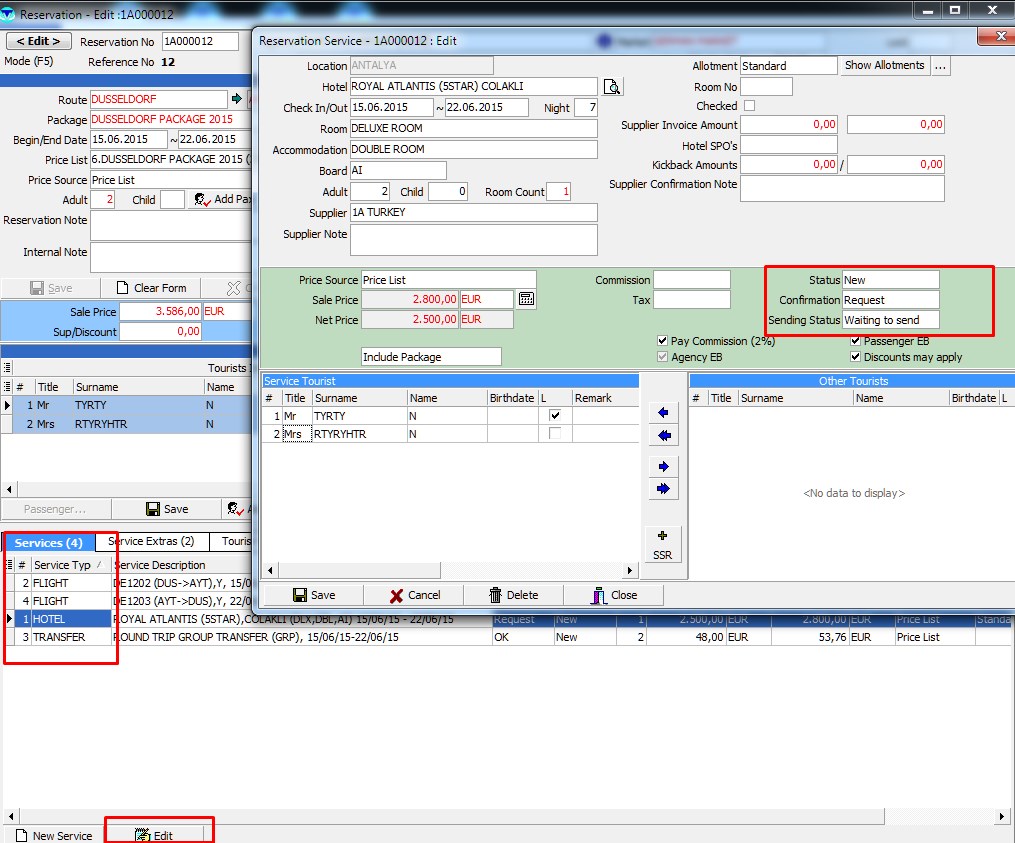Open the sale price calculator icon
1015x843 pixels.
[x=527, y=299]
